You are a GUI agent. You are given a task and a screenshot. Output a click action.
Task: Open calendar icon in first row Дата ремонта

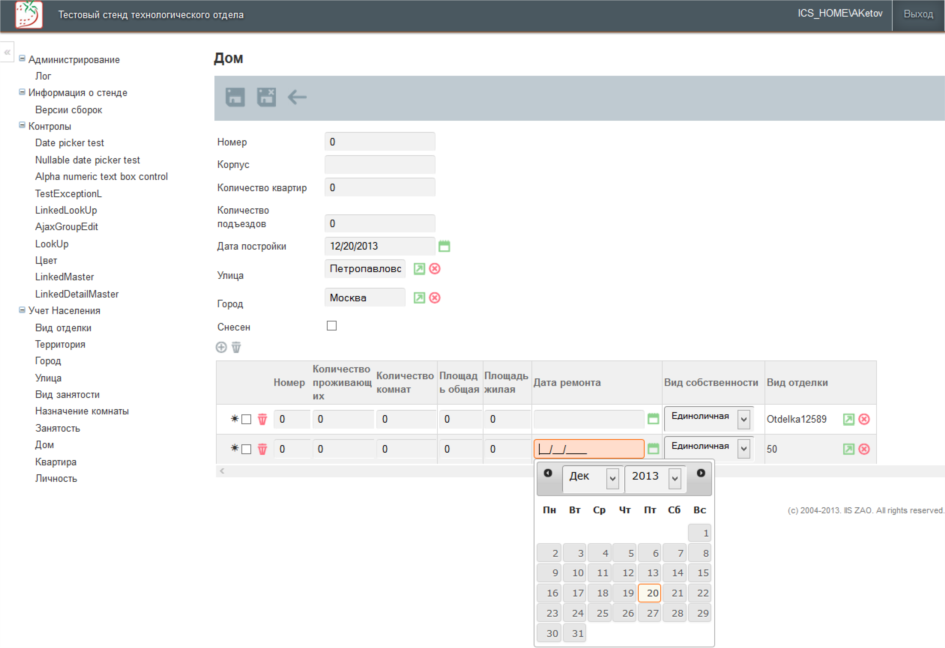coord(653,419)
